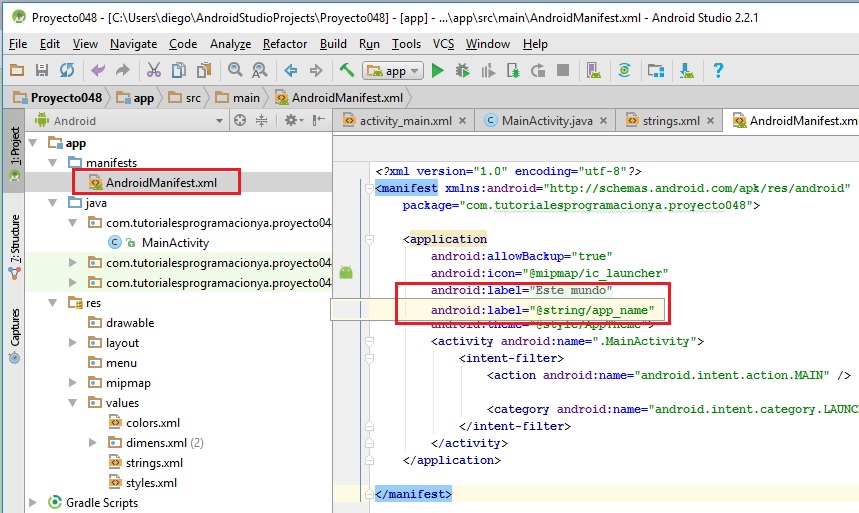This screenshot has height=513, width=859.
Task: Click the Find magnifier icon
Action: (x=235, y=70)
